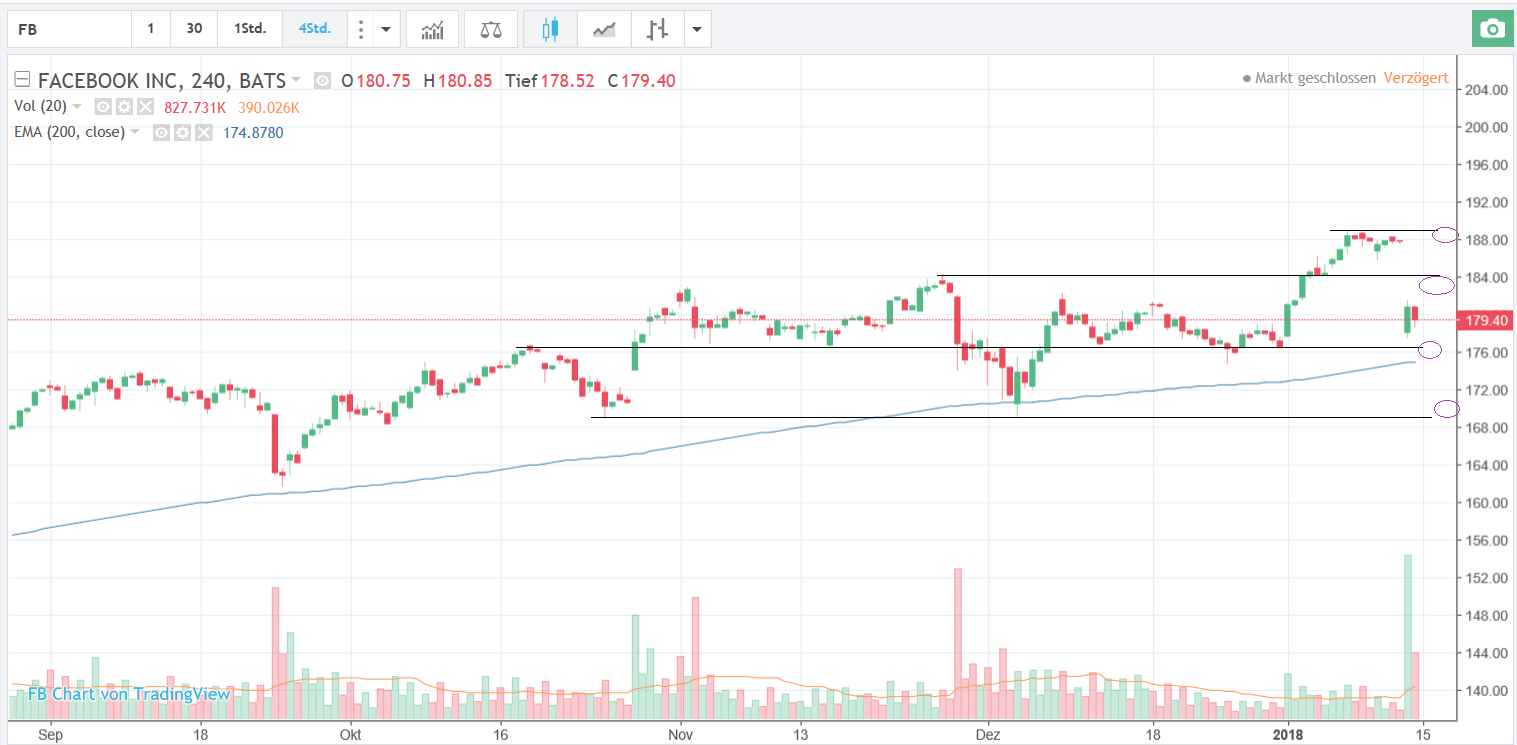Select the 1 minute interval
Image resolution: width=1517 pixels, height=745 pixels.
[151, 29]
